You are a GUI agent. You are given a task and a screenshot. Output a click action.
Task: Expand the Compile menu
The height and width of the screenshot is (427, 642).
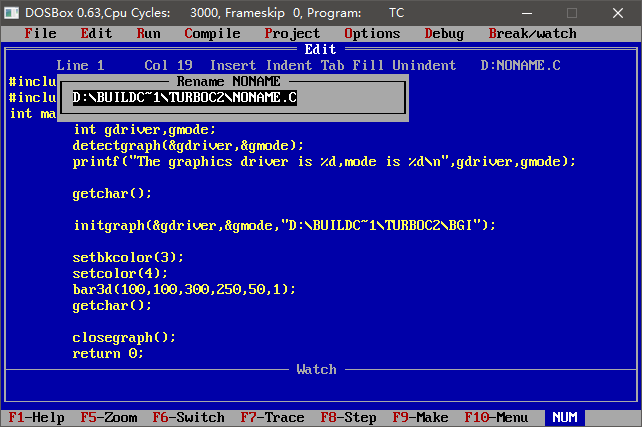(212, 33)
